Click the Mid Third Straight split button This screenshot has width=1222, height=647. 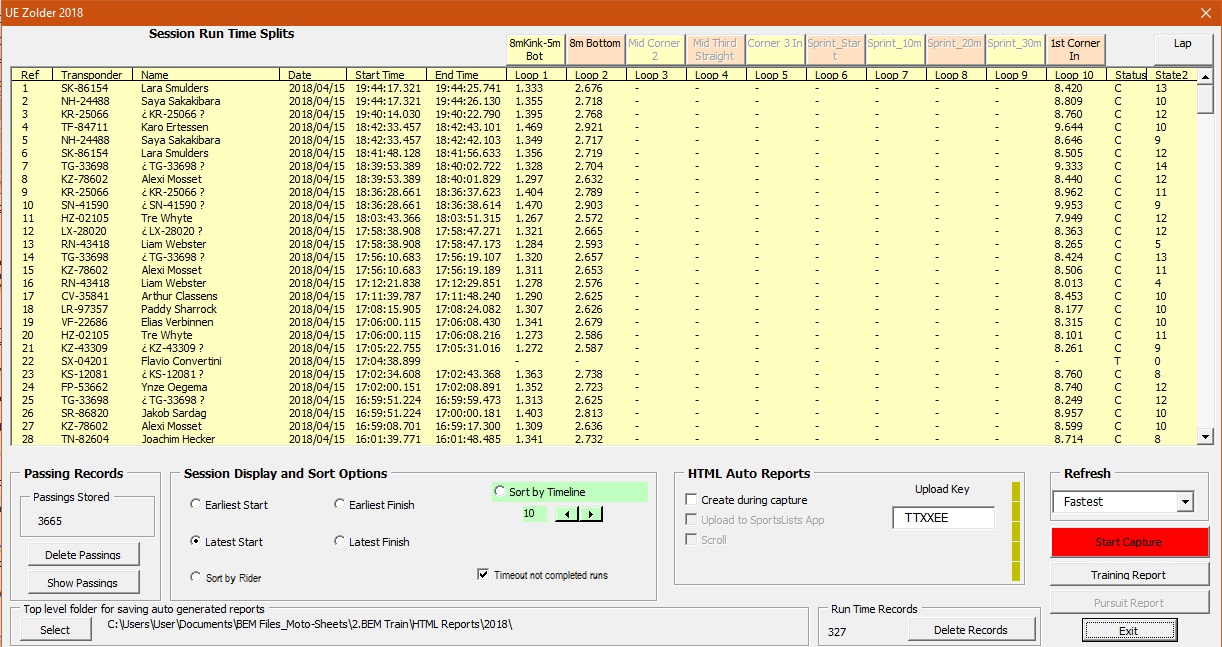point(715,50)
